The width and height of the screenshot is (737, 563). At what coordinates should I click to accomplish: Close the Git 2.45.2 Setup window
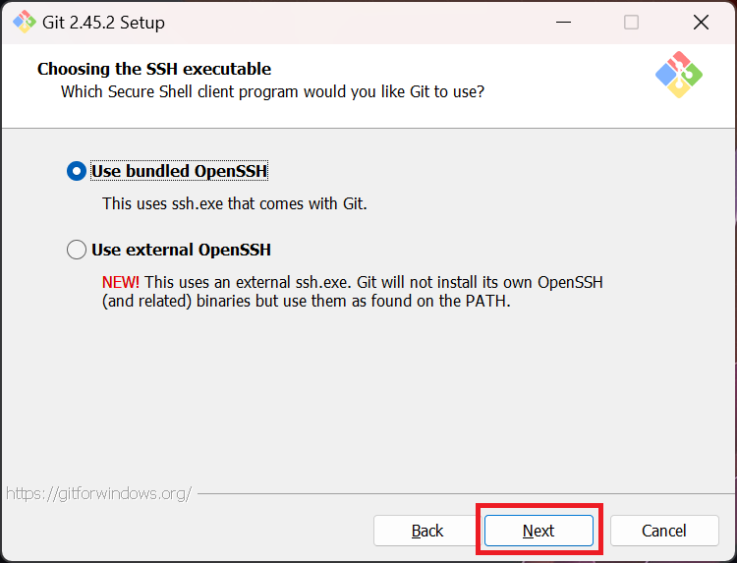(701, 22)
